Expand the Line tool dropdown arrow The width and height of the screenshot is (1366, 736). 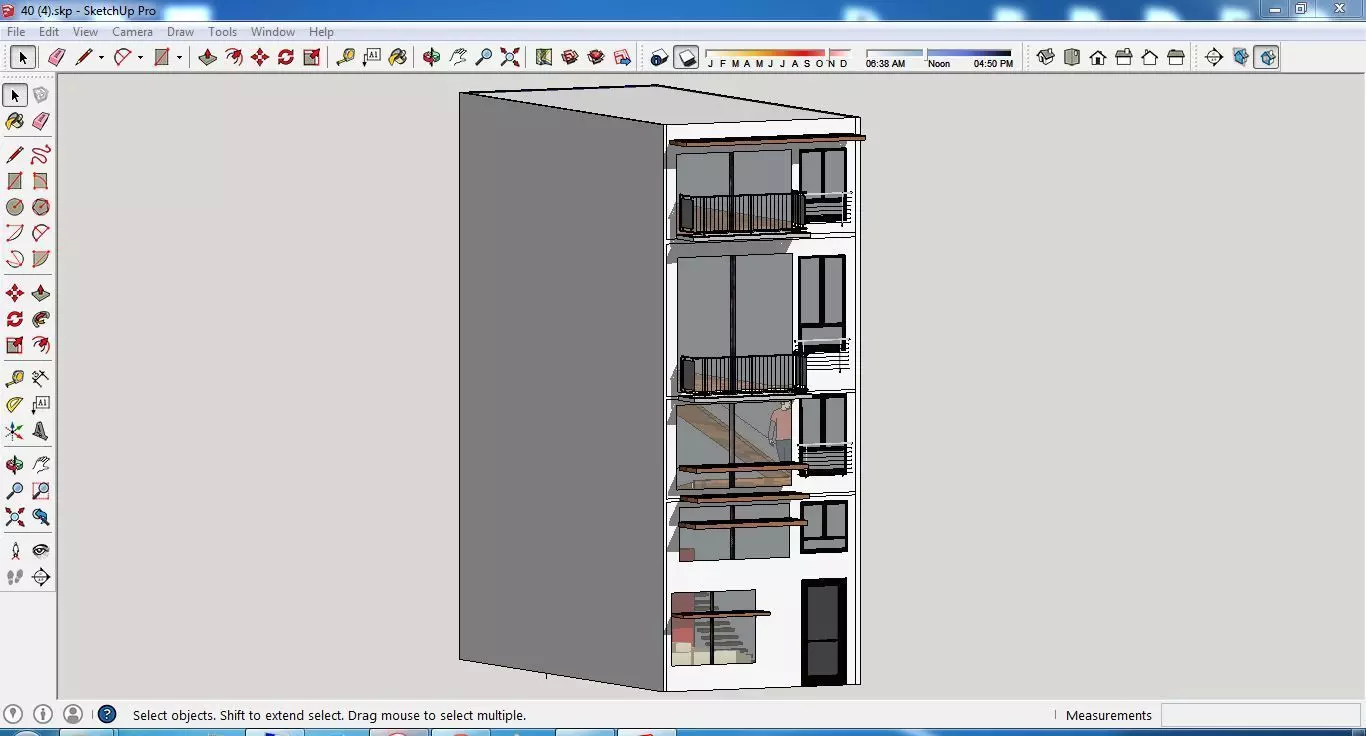click(101, 57)
